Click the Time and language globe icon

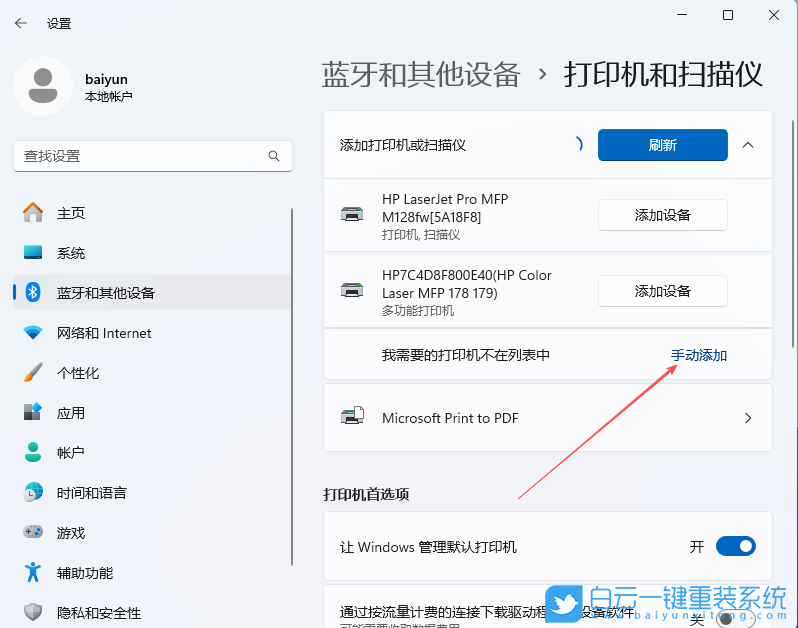pyautogui.click(x=33, y=492)
